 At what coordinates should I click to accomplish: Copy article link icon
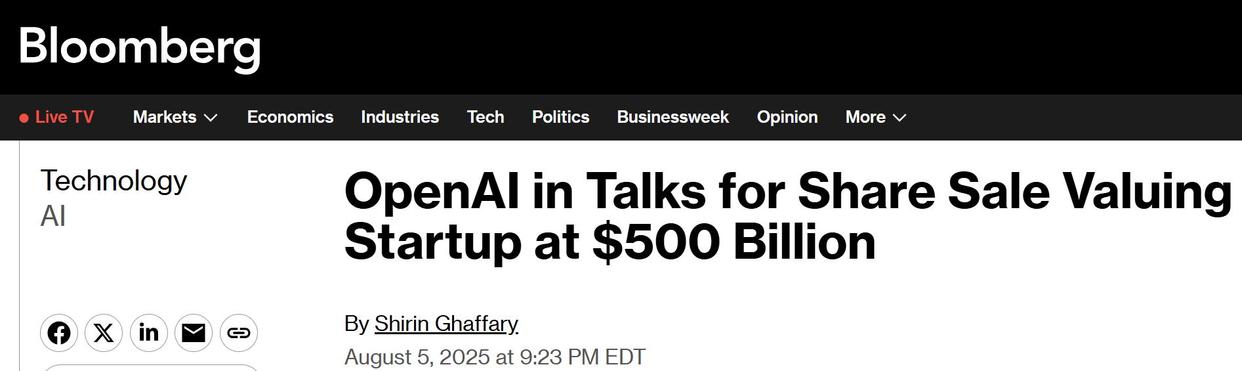[238, 332]
